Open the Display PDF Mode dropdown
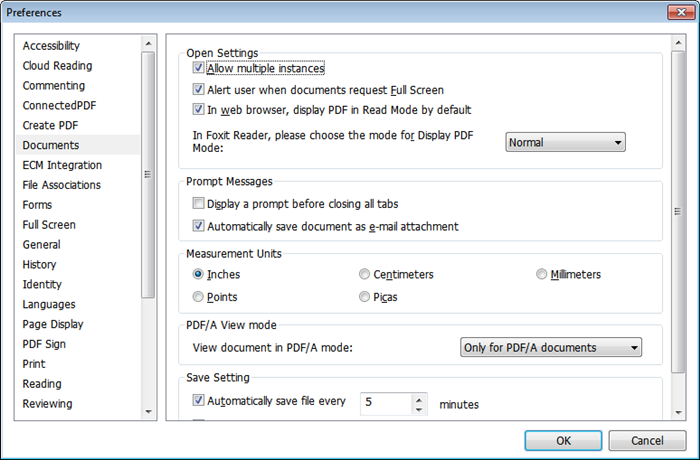 pos(565,142)
